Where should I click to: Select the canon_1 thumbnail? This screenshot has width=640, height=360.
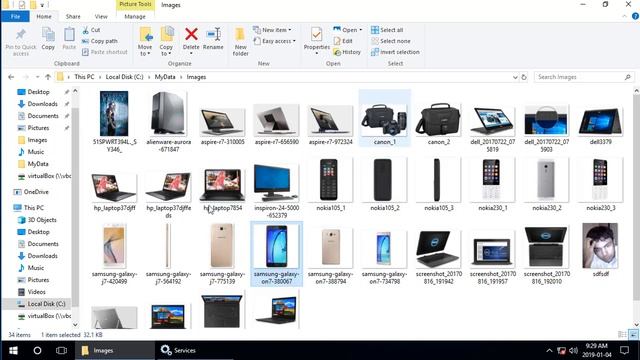coord(384,119)
